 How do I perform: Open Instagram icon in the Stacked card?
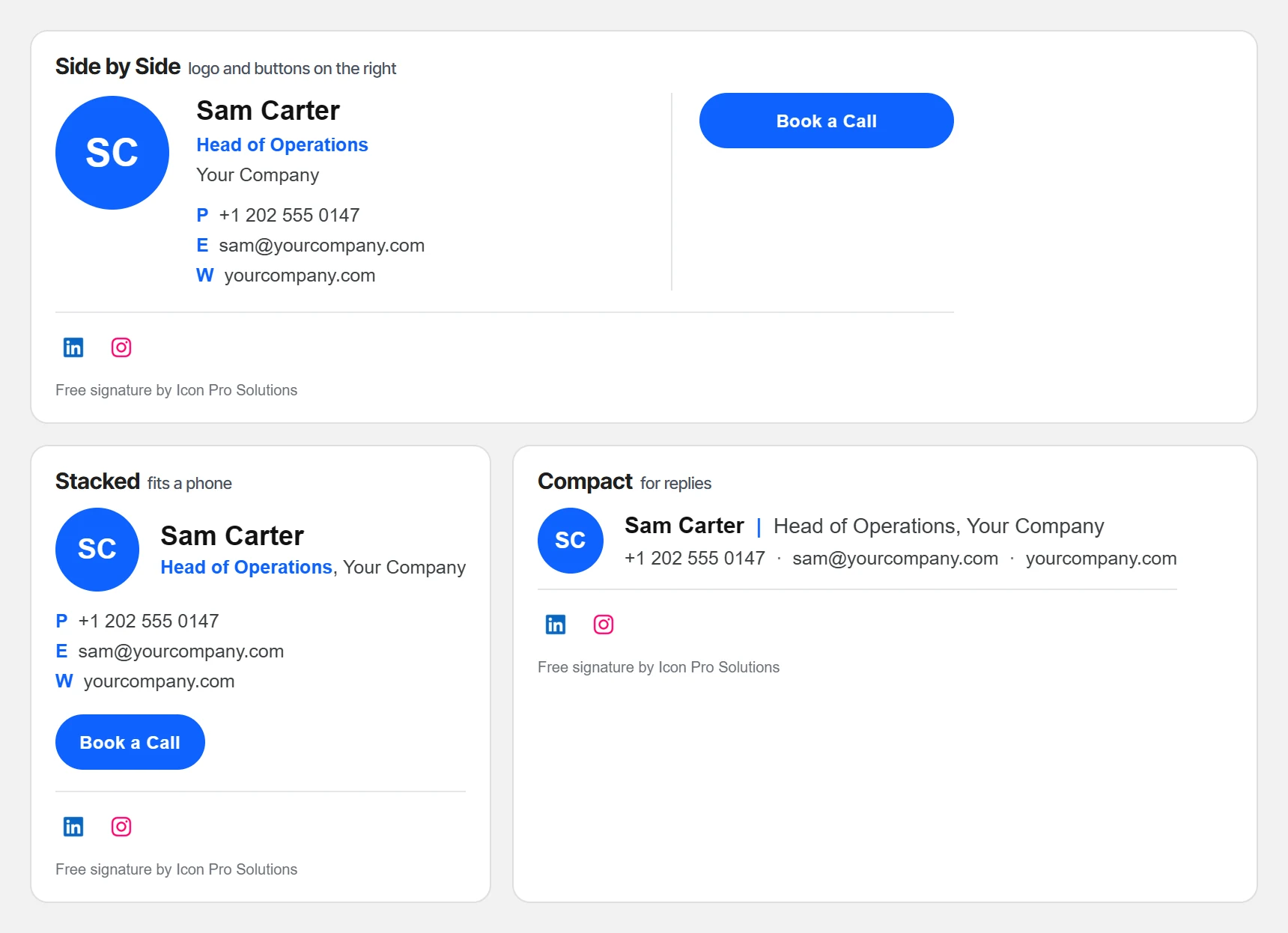(x=121, y=827)
